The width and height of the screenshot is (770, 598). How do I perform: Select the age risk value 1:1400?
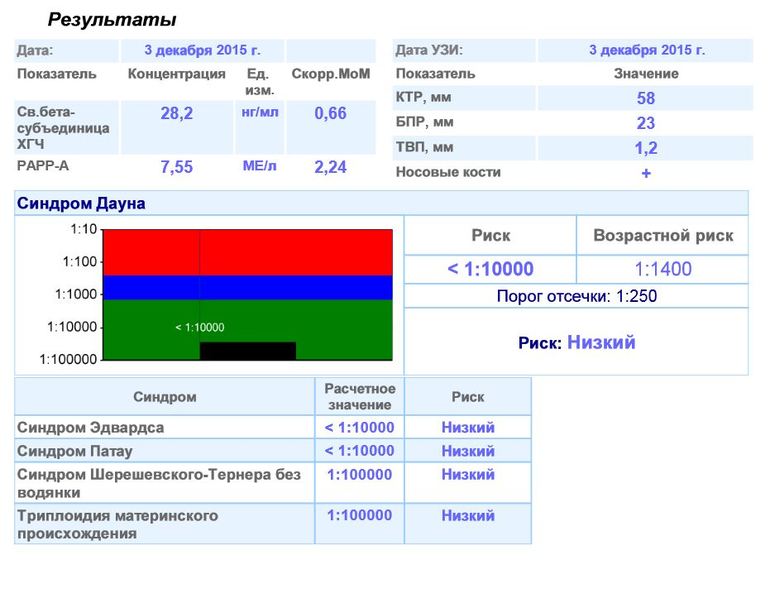[662, 268]
